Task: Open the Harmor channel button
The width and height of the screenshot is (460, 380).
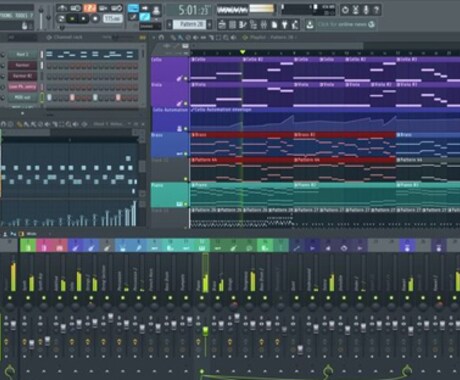Action: point(22,65)
